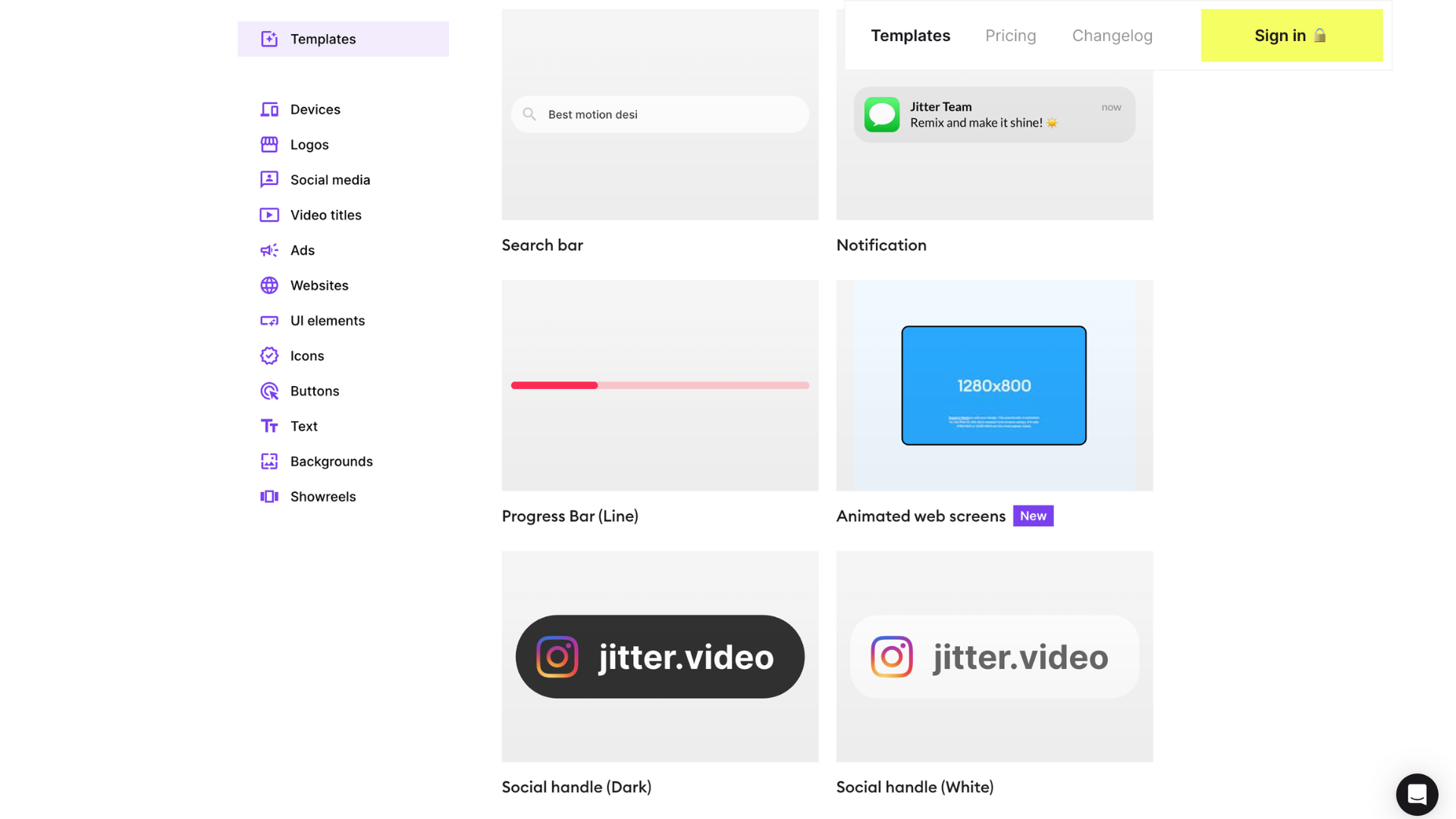This screenshot has width=1456, height=819.
Task: Select the UI elements sidebar label
Action: 328,321
